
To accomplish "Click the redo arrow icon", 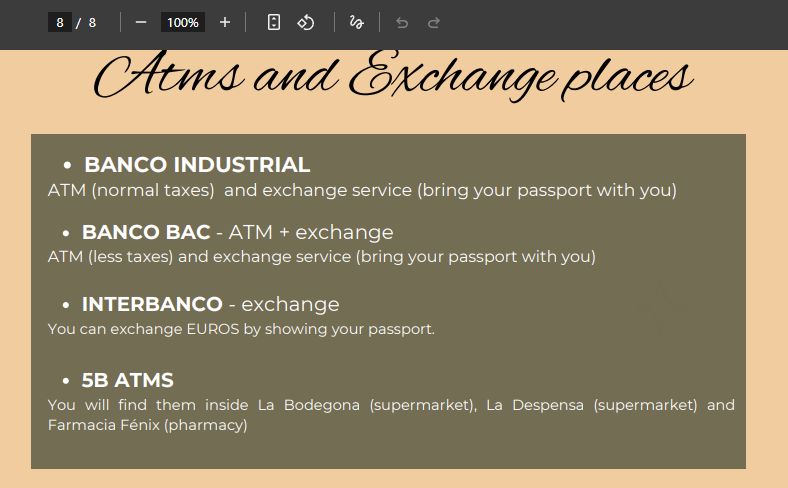I will pyautogui.click(x=434, y=22).
